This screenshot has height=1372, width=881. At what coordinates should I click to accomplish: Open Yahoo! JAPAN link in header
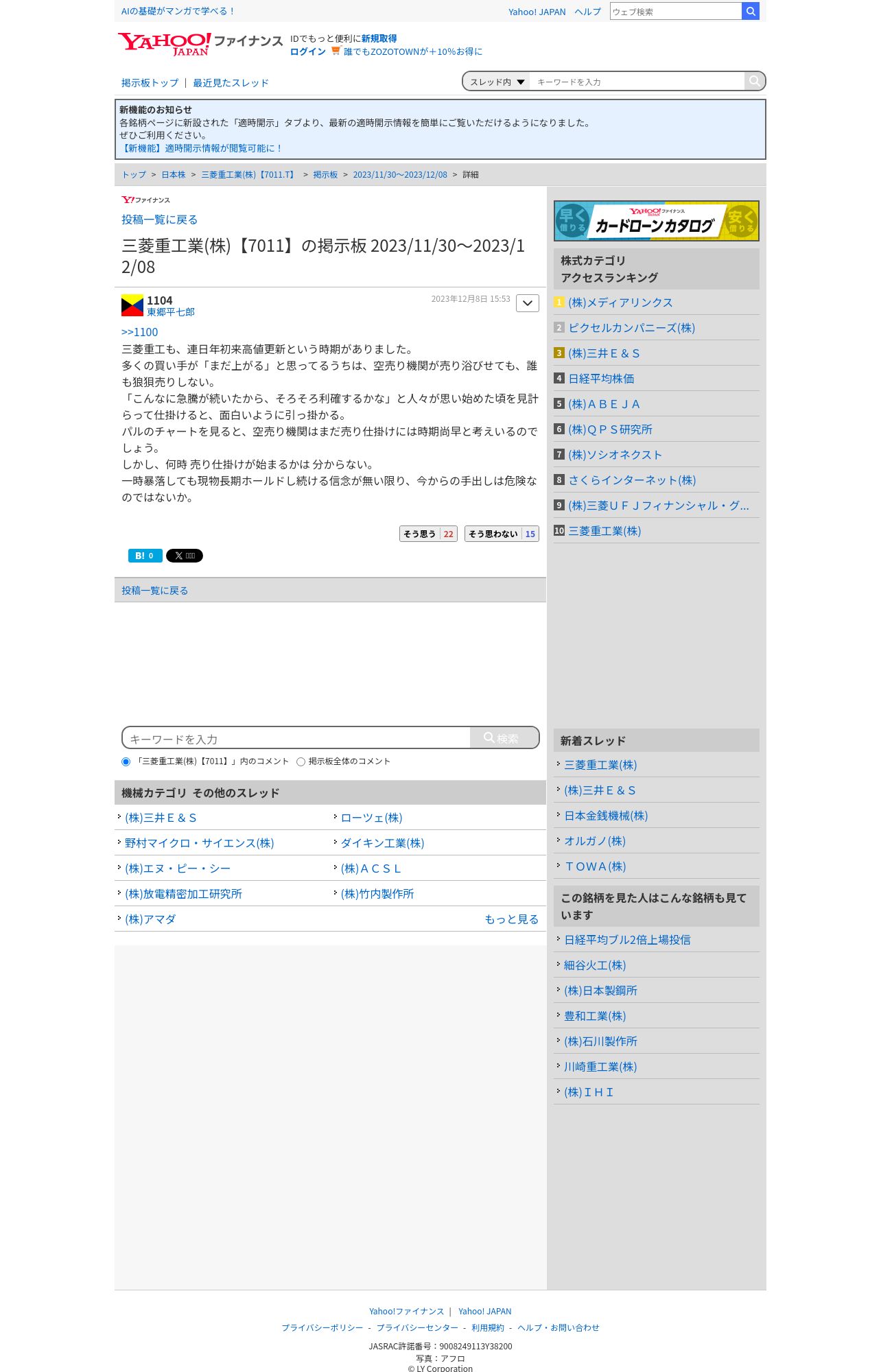pos(537,12)
